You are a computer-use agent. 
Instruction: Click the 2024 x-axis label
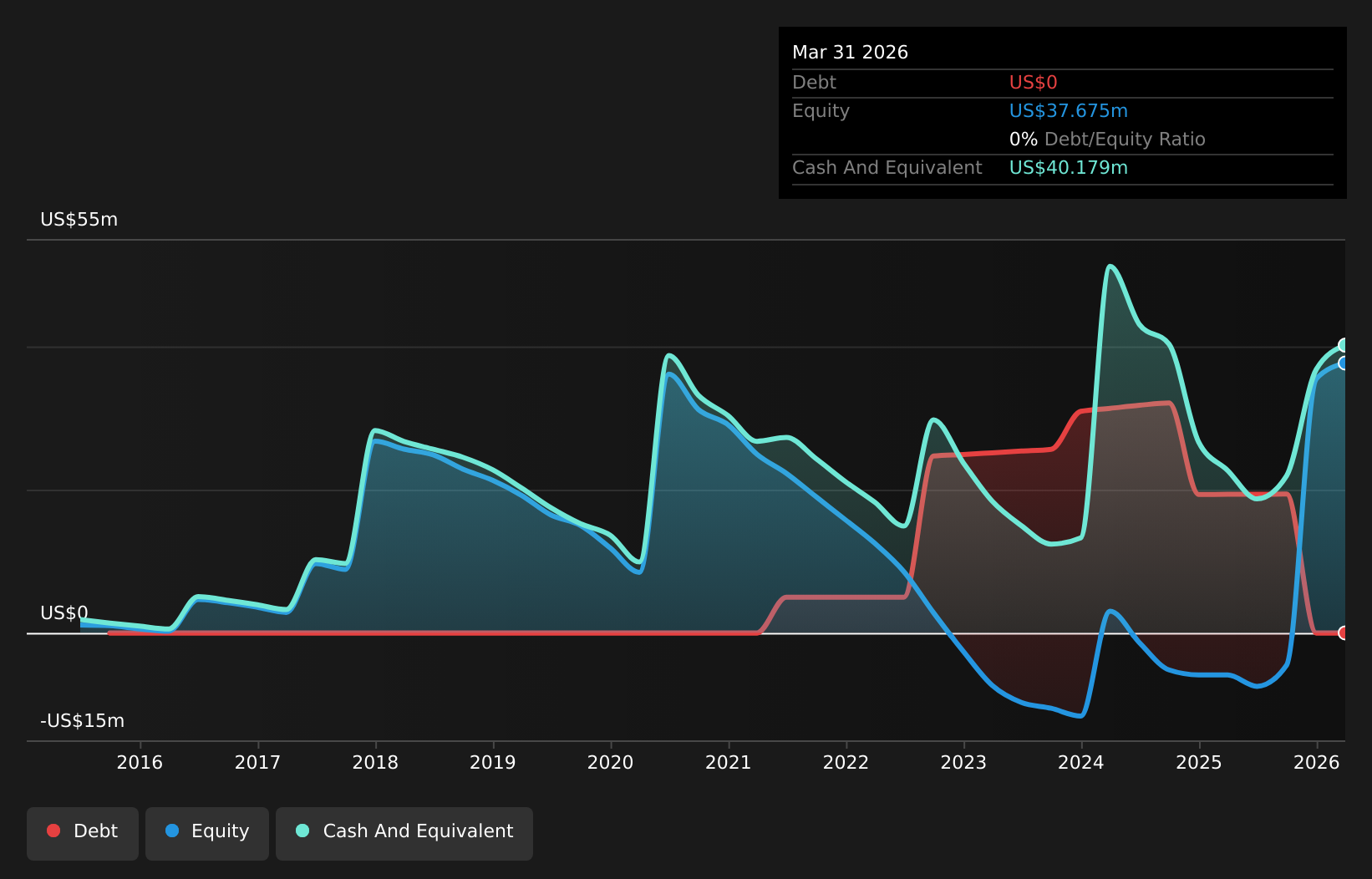pyautogui.click(x=1081, y=762)
